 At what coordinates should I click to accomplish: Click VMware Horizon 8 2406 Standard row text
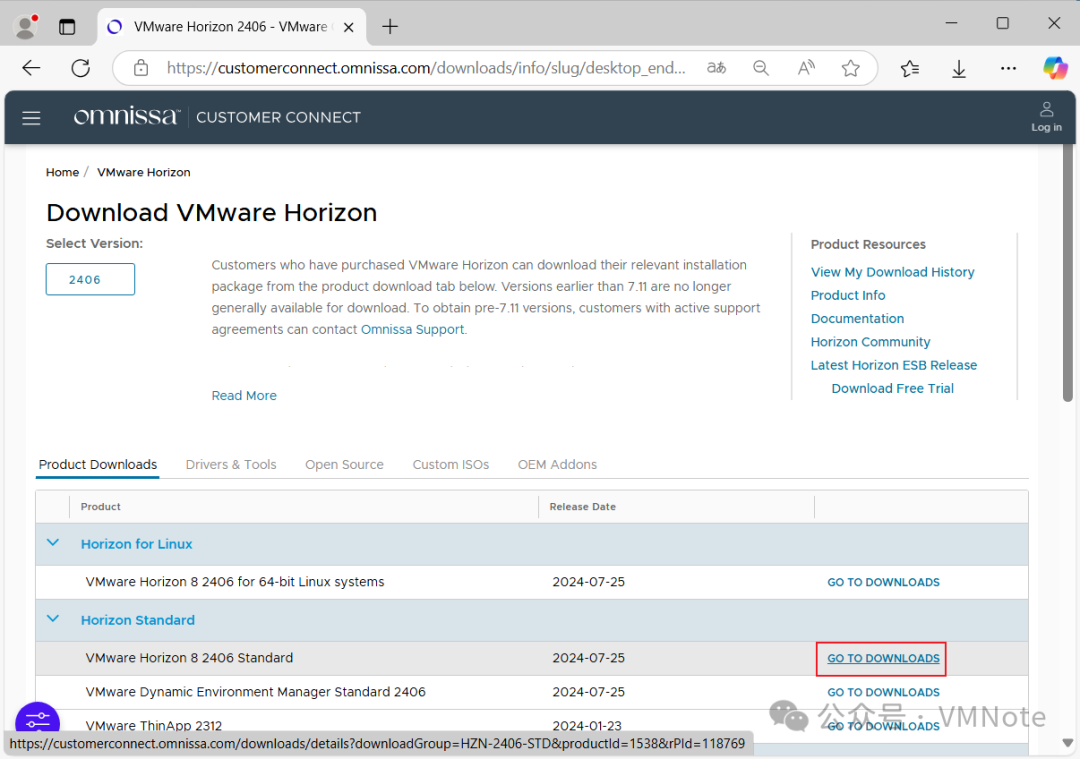click(189, 658)
